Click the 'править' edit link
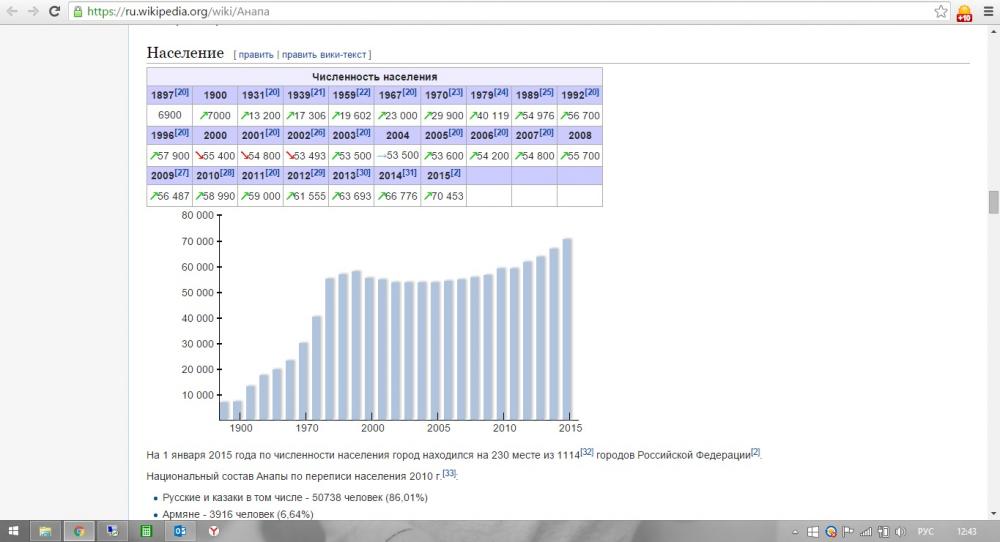 coord(256,55)
